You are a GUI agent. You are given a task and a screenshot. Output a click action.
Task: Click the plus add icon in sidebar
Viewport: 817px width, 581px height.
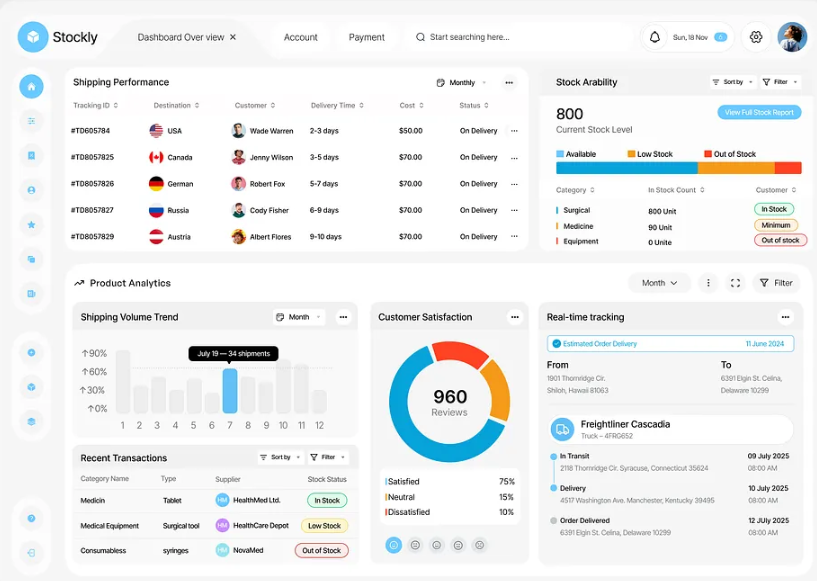click(31, 353)
